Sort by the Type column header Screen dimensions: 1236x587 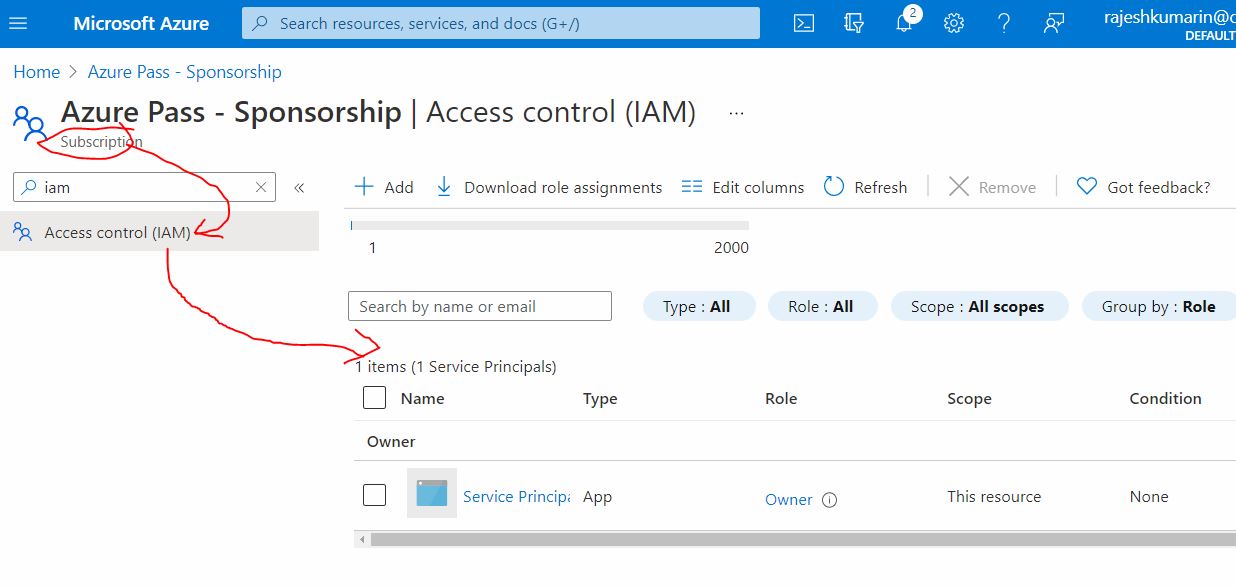click(x=600, y=398)
